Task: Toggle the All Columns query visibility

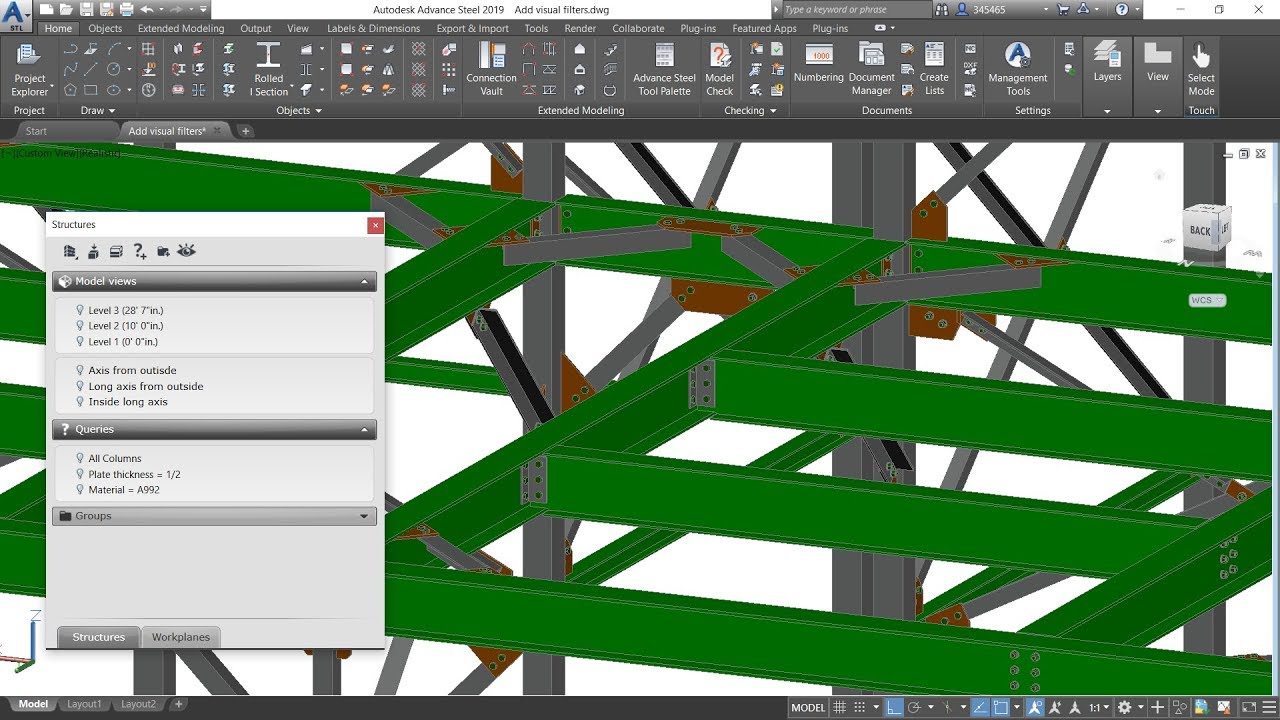Action: click(80, 458)
